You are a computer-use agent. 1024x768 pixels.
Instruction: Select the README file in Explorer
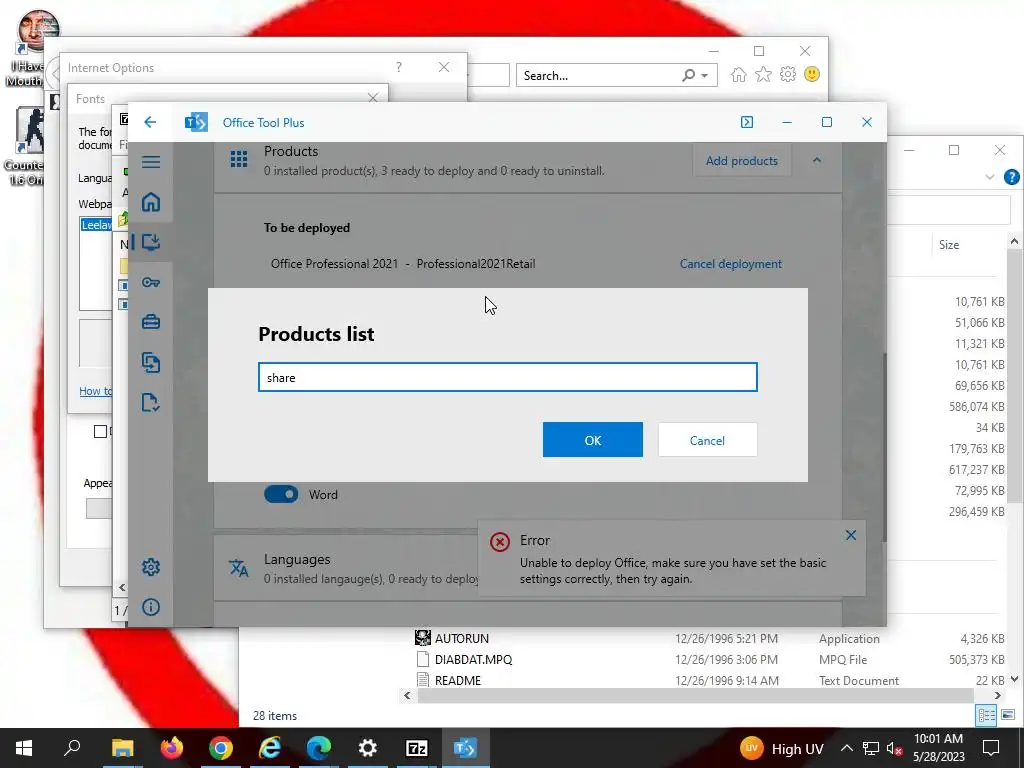458,680
